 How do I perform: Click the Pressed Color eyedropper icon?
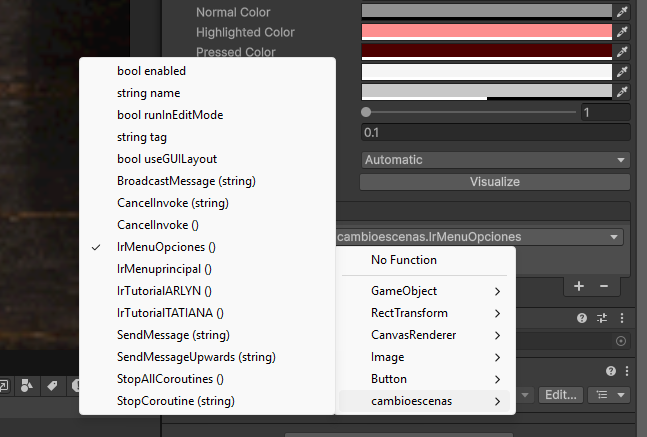(622, 51)
